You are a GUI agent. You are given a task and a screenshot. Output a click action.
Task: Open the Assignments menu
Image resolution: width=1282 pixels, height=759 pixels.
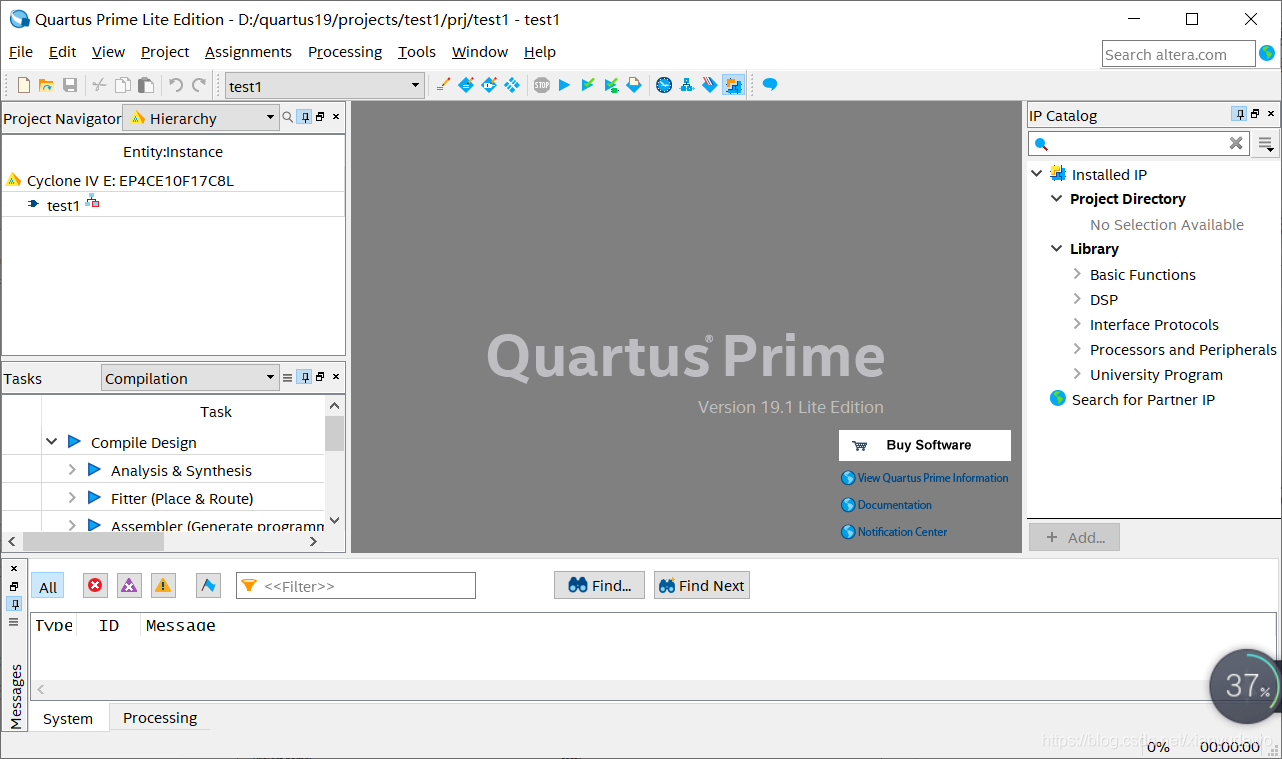tap(248, 52)
